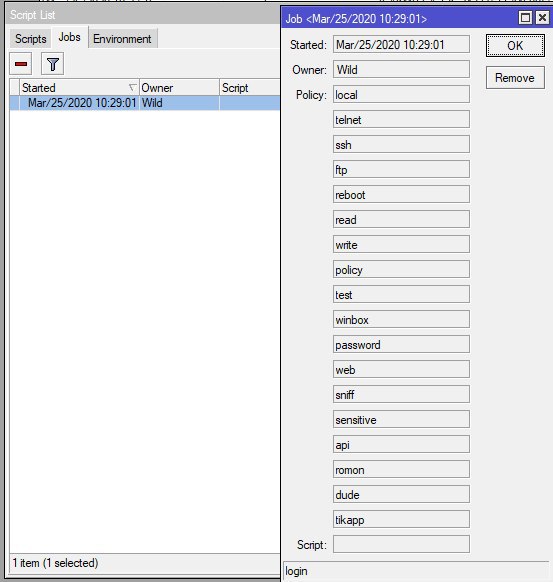Viewport: 553px width, 582px height.
Task: Click the Owner field showing Wild
Action: [x=401, y=69]
